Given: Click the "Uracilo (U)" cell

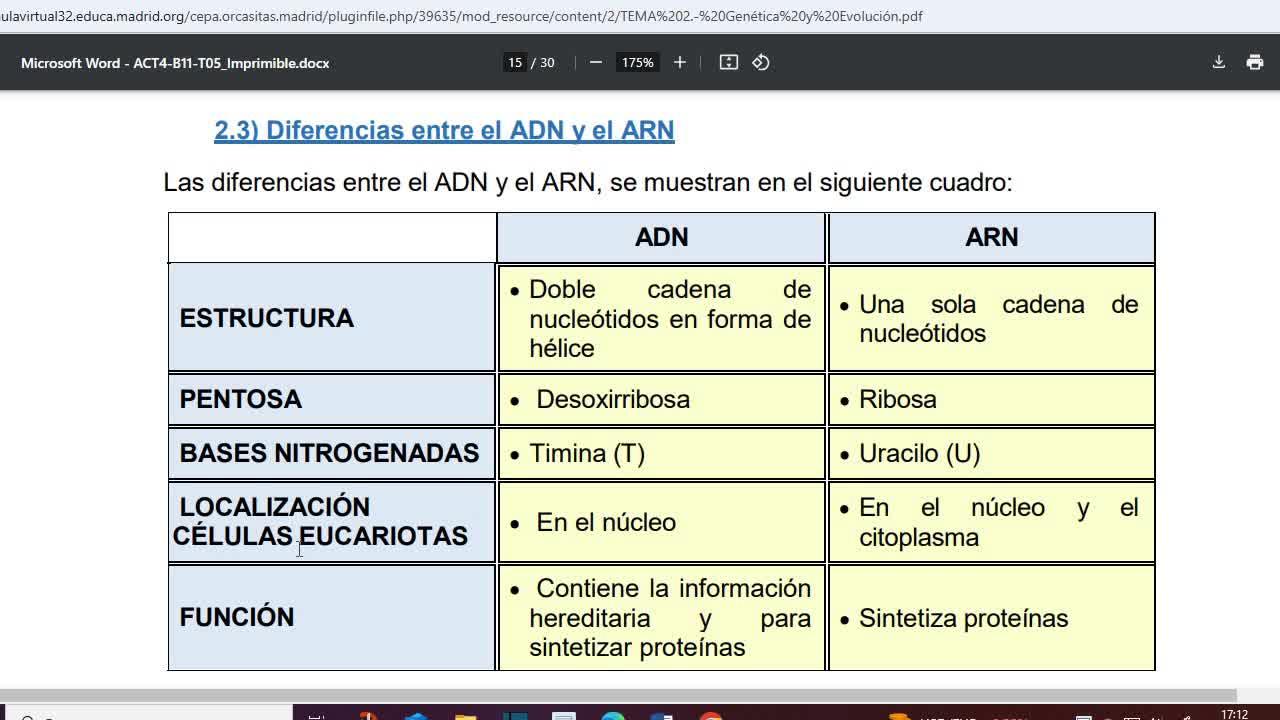Looking at the screenshot, I should (992, 453).
